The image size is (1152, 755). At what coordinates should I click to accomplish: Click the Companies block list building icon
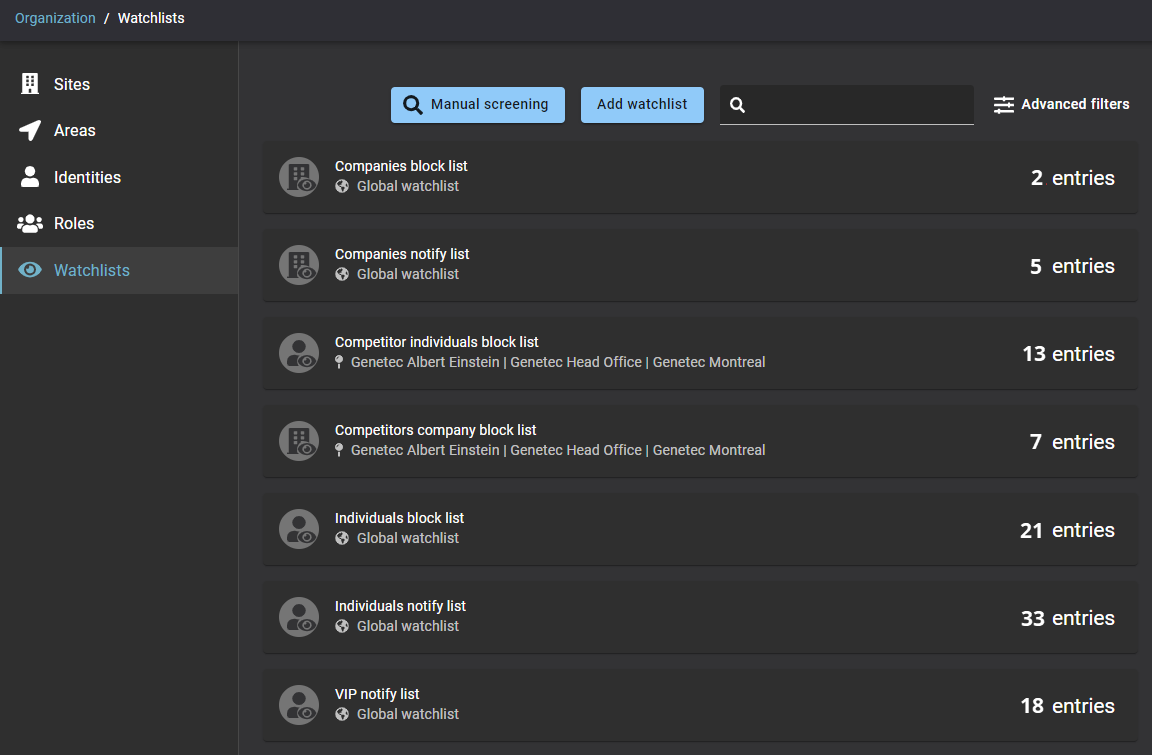click(x=299, y=178)
